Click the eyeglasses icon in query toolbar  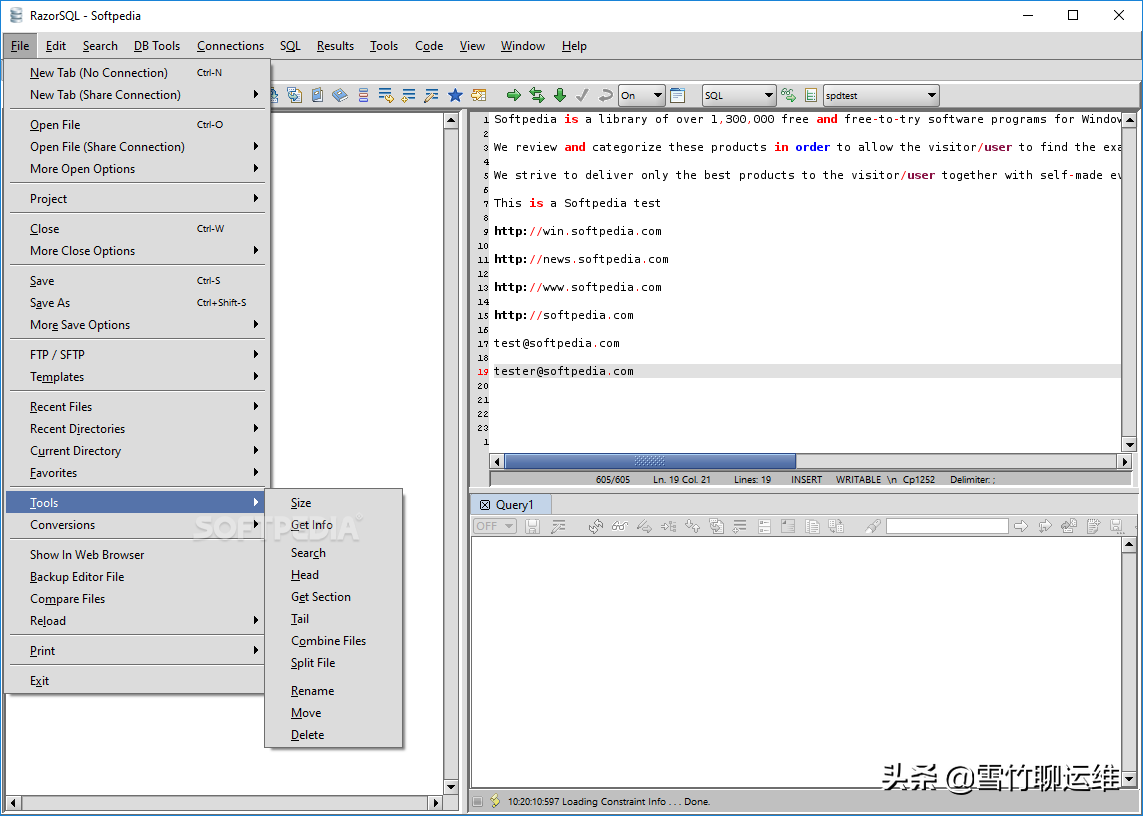[x=620, y=526]
